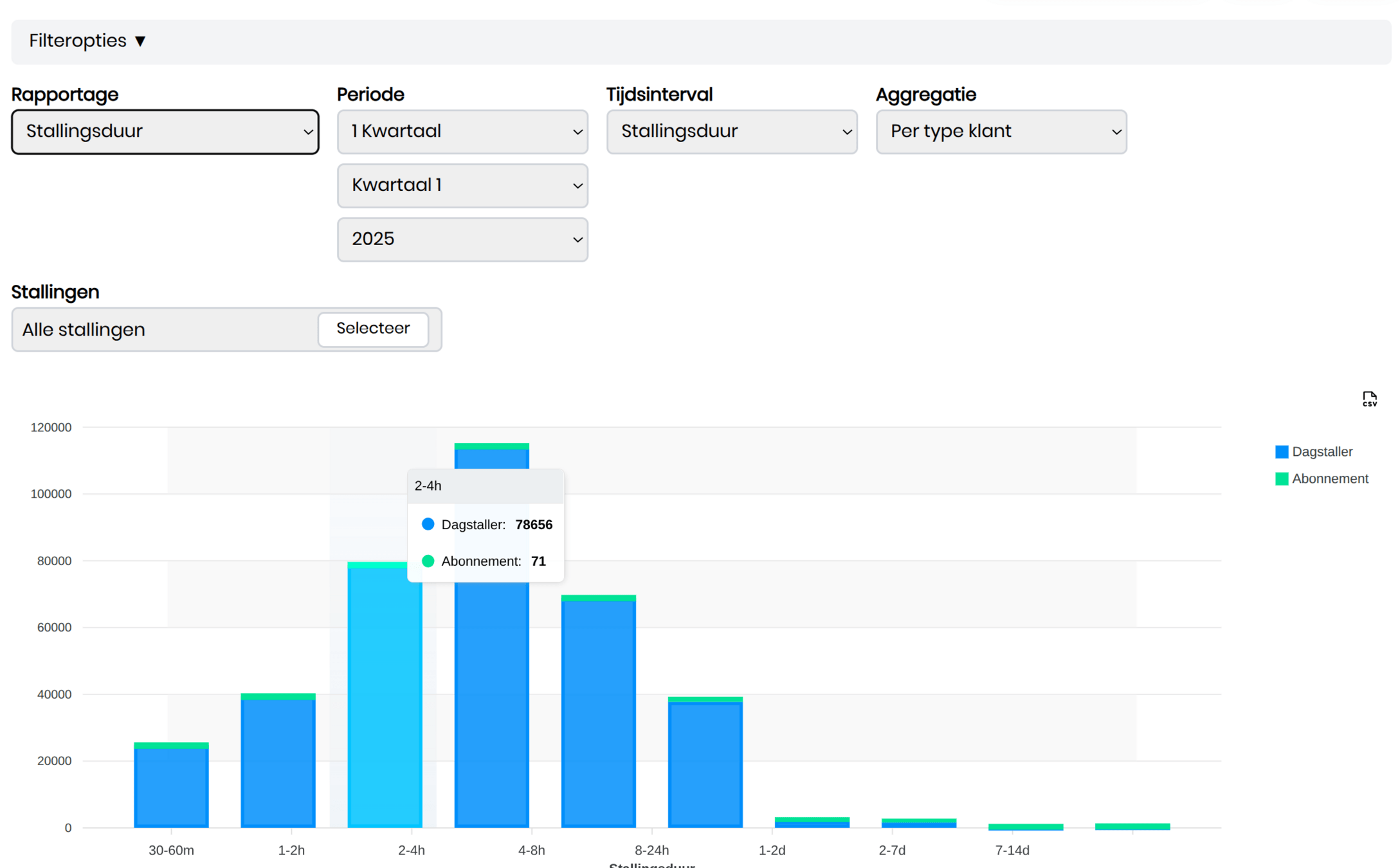This screenshot has height=868, width=1400.
Task: Click the 30-60m bar in the chart
Action: [171, 788]
